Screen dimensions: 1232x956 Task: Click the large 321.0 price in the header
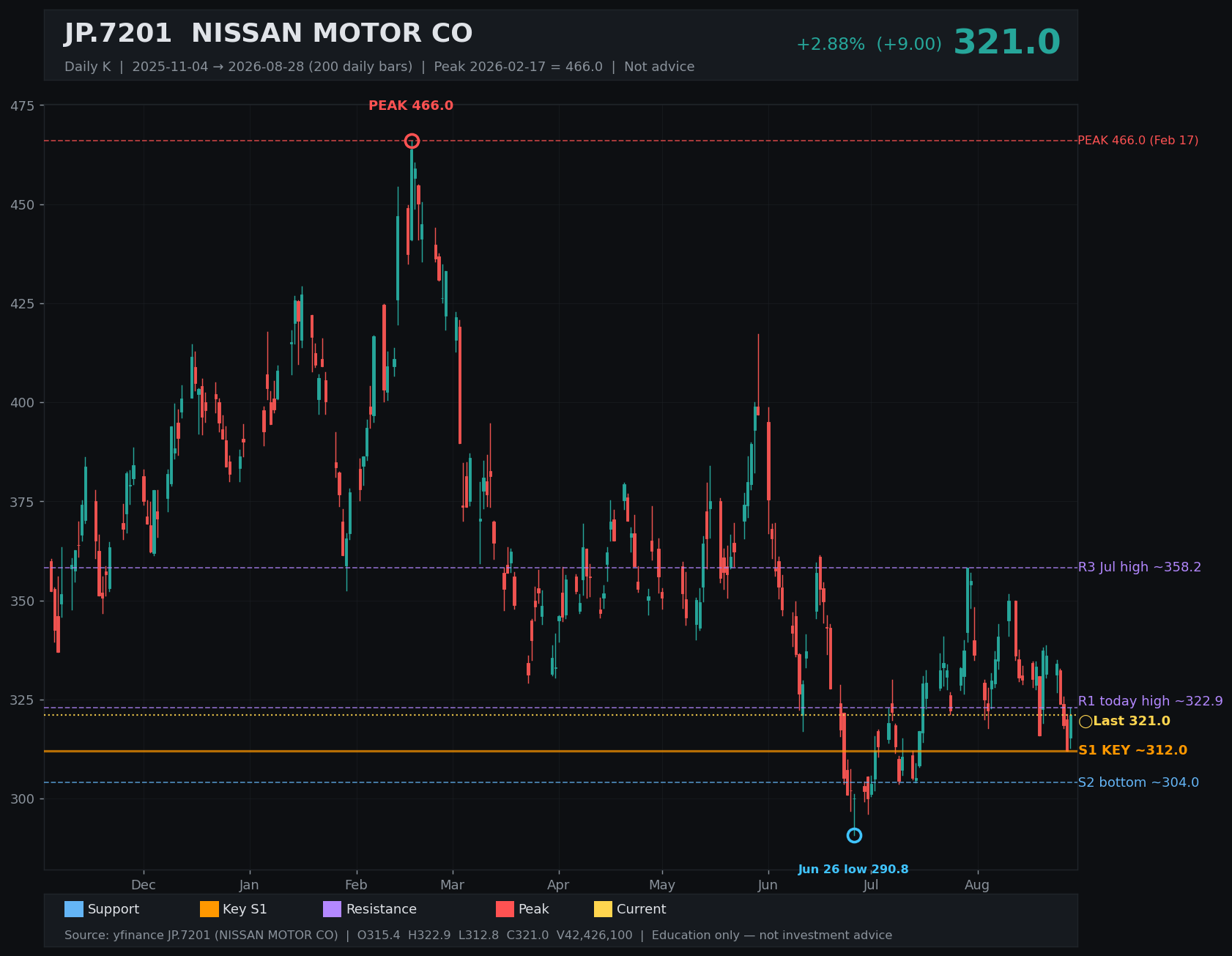1006,42
